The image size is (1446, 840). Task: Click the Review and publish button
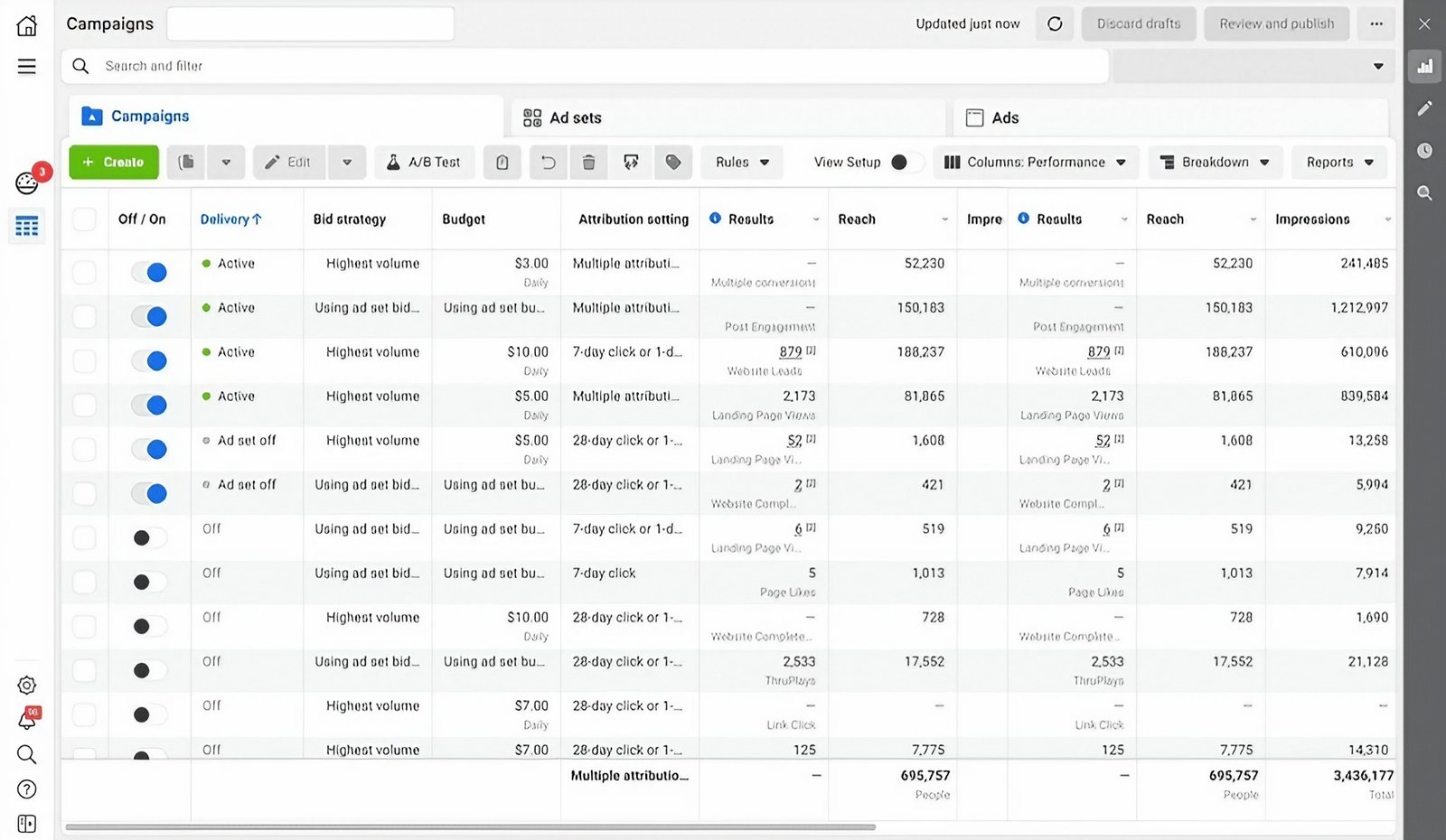(x=1276, y=23)
